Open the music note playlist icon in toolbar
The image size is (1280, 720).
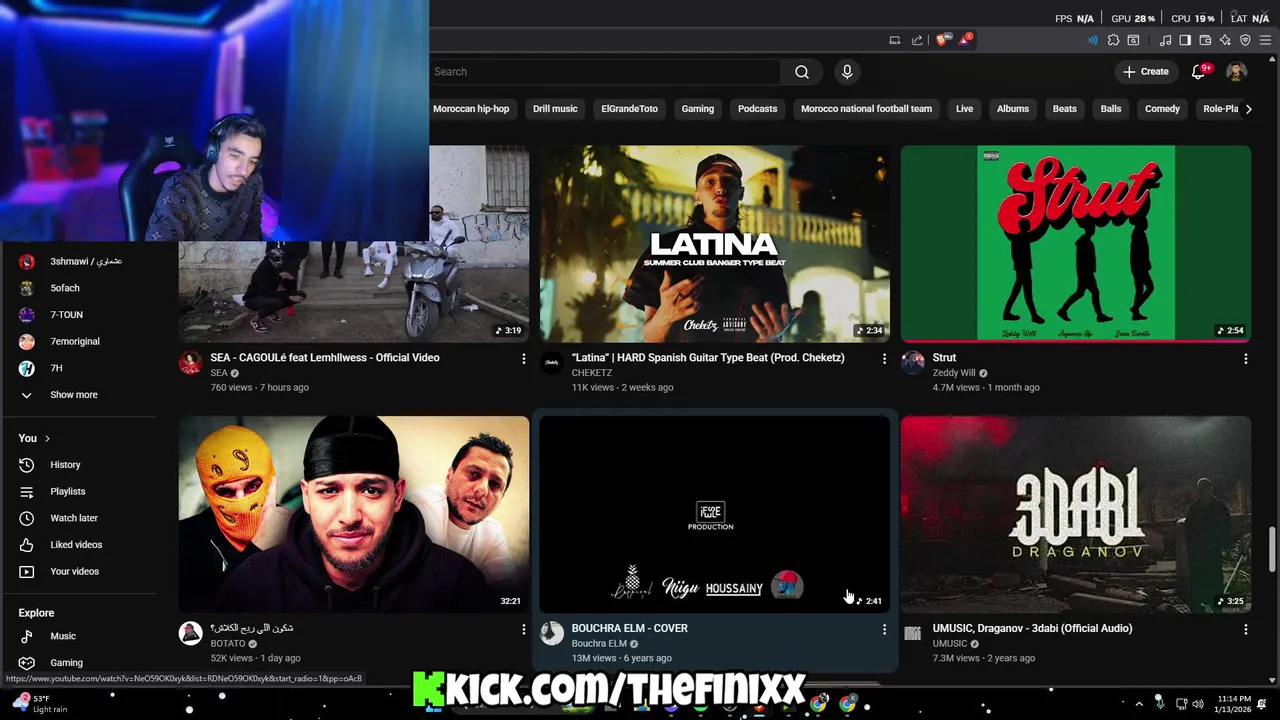coord(1165,40)
